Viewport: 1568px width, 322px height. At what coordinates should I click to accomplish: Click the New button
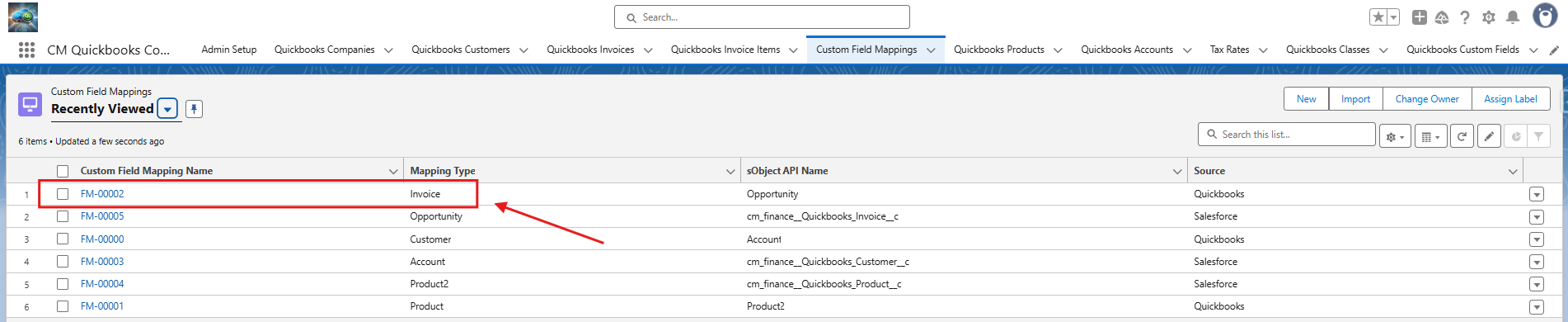click(x=1306, y=99)
